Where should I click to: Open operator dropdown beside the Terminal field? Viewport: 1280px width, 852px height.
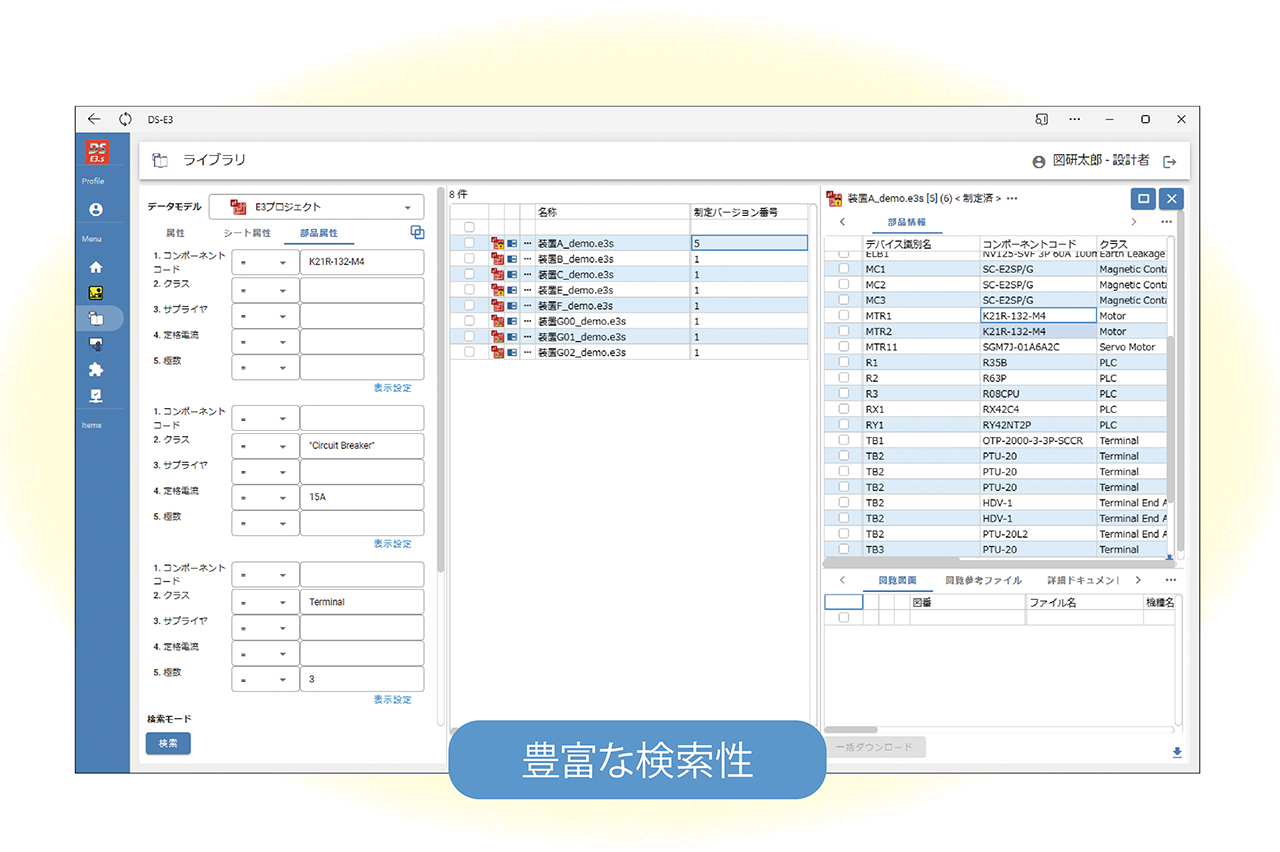pos(265,603)
